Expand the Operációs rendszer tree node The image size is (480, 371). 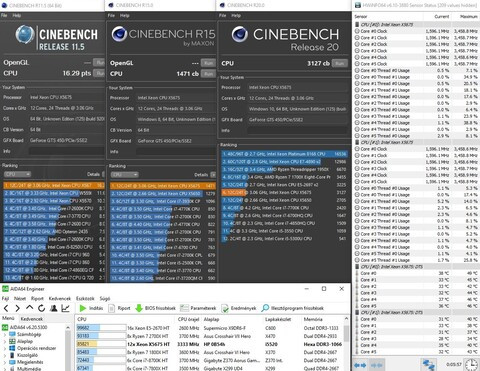click(4, 348)
